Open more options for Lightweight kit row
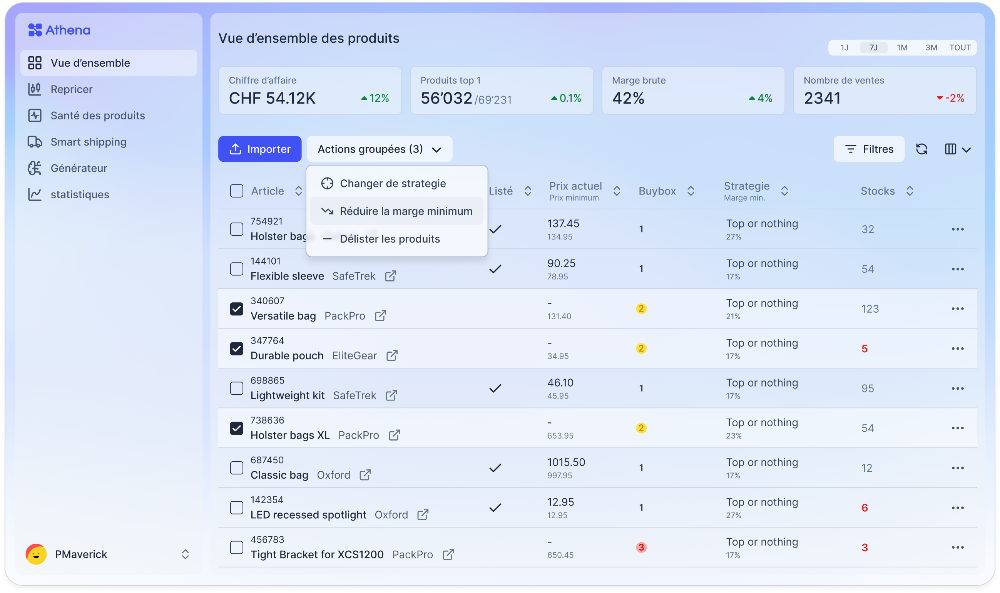Screen dimensions: 1000x593 (957, 388)
